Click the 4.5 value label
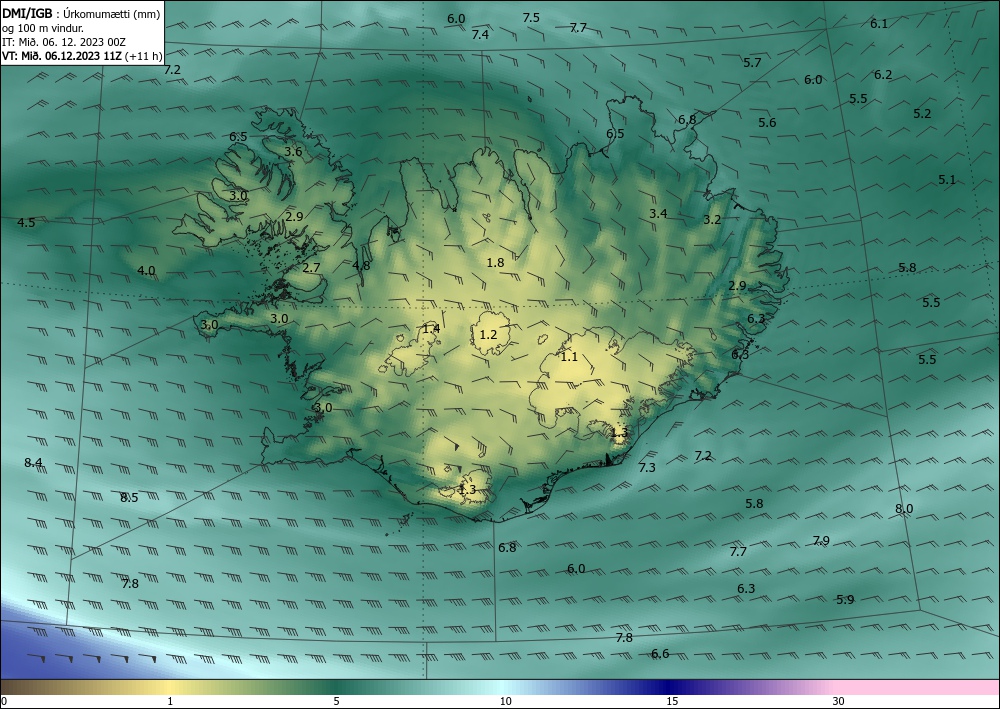The height and width of the screenshot is (709, 1000). (26, 223)
